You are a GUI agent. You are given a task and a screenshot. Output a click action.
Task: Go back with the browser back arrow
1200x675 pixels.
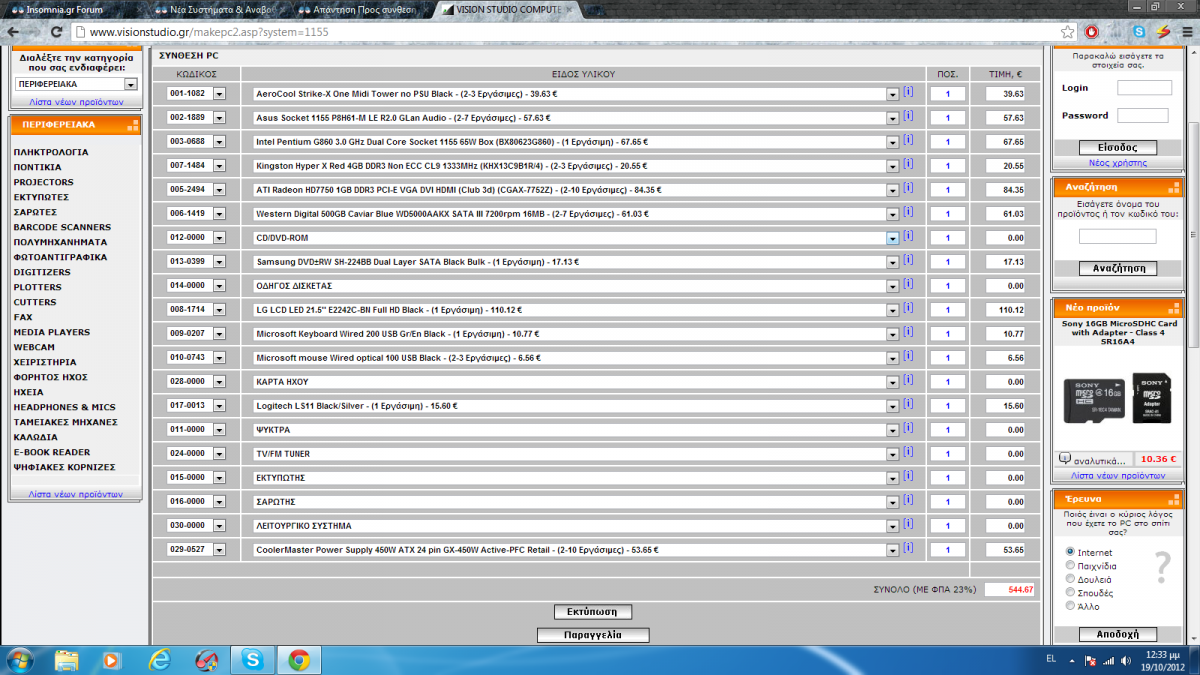pyautogui.click(x=15, y=32)
